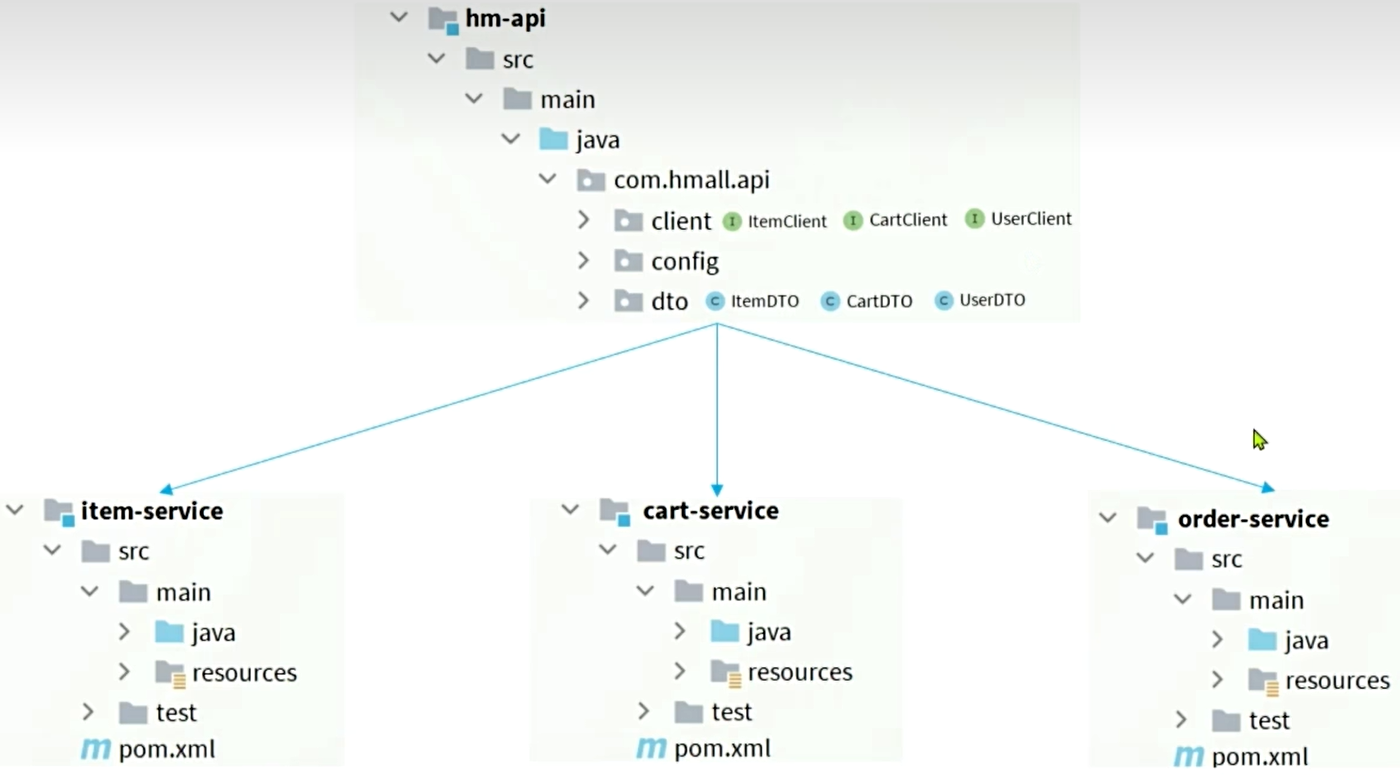Expand the java folder under item-service

click(x=124, y=631)
